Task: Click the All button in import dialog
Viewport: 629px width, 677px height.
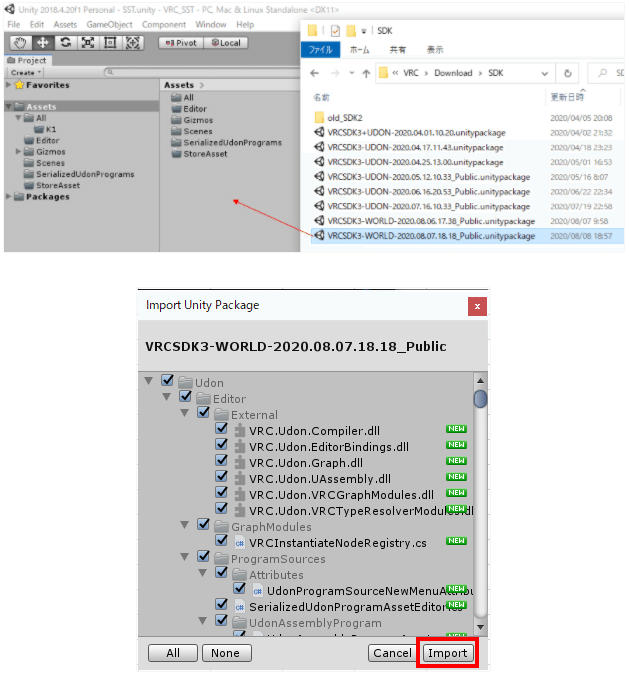Action: pos(173,653)
